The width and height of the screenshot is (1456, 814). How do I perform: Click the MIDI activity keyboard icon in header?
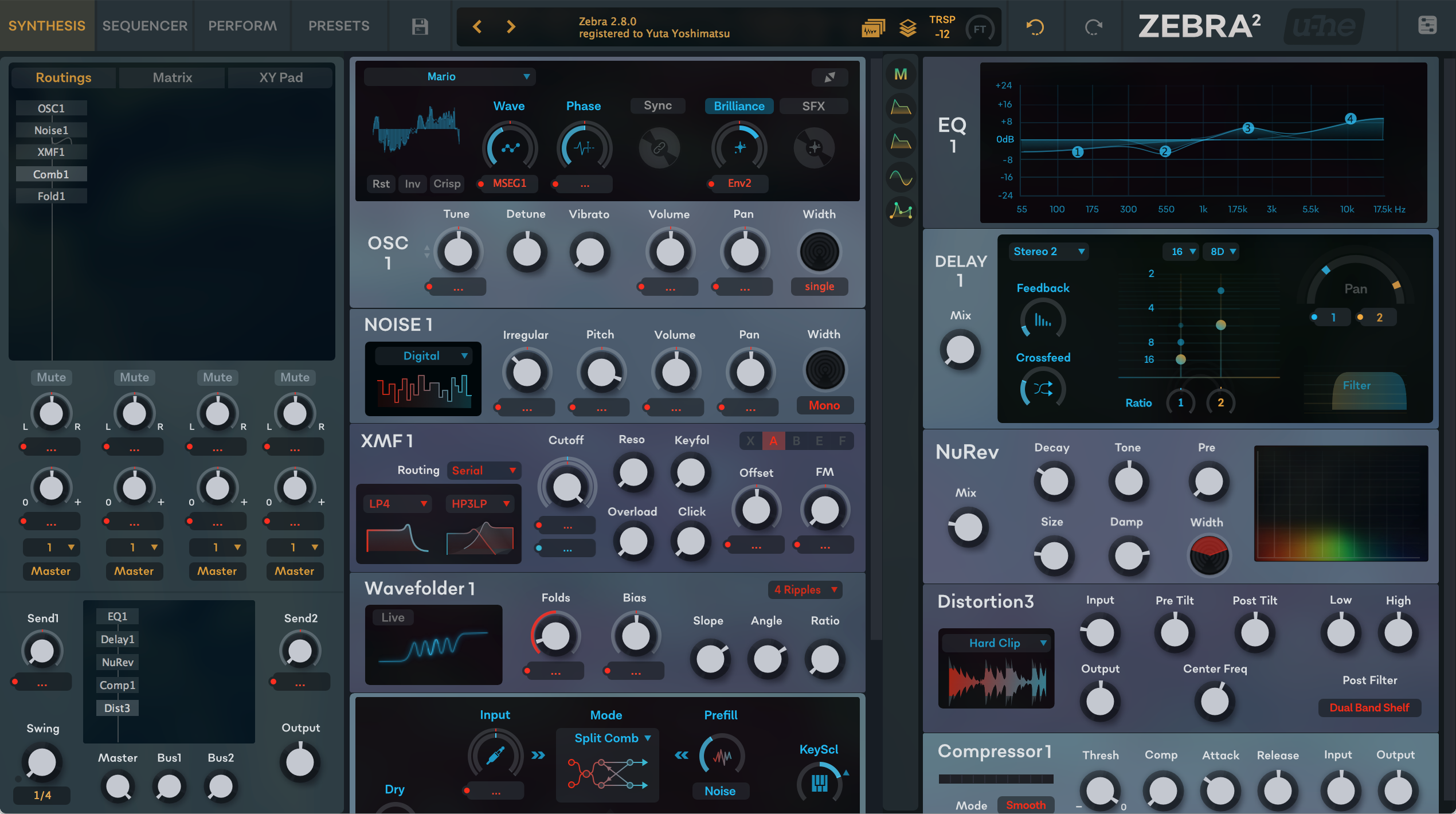click(x=873, y=28)
